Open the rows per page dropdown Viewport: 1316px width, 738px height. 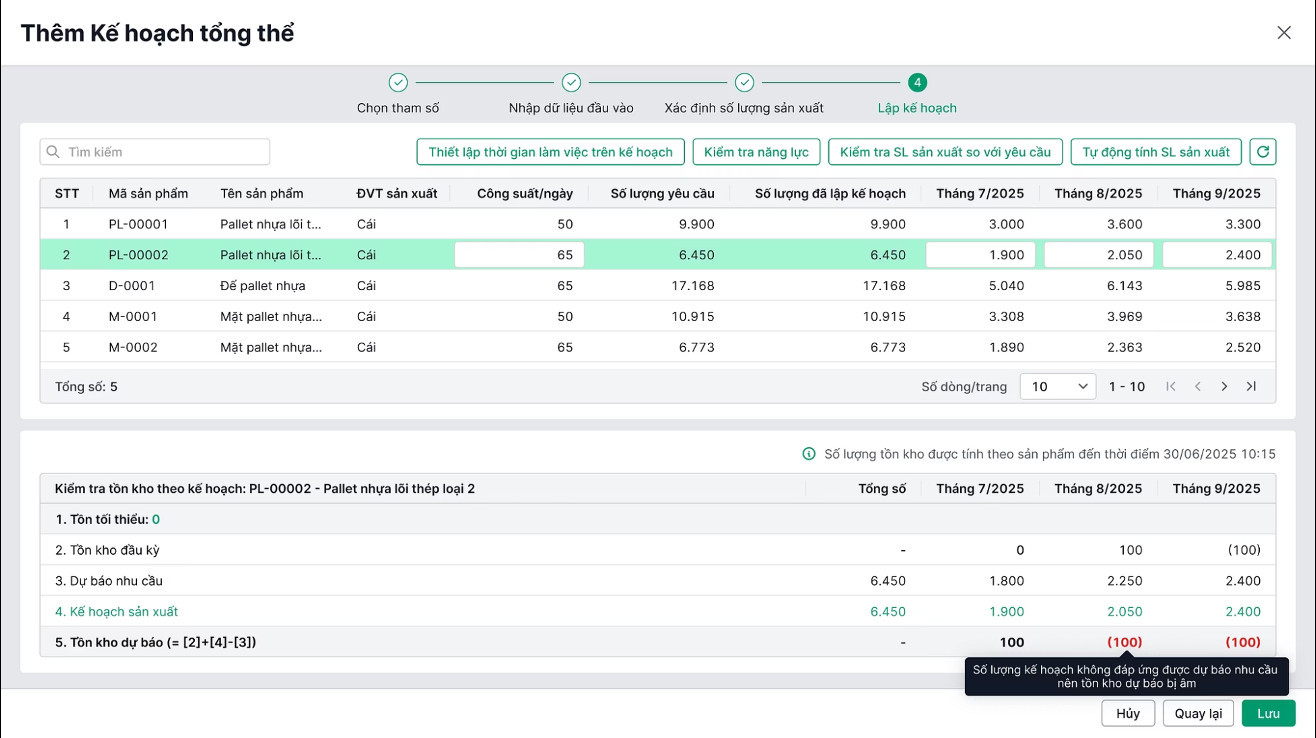point(1057,386)
